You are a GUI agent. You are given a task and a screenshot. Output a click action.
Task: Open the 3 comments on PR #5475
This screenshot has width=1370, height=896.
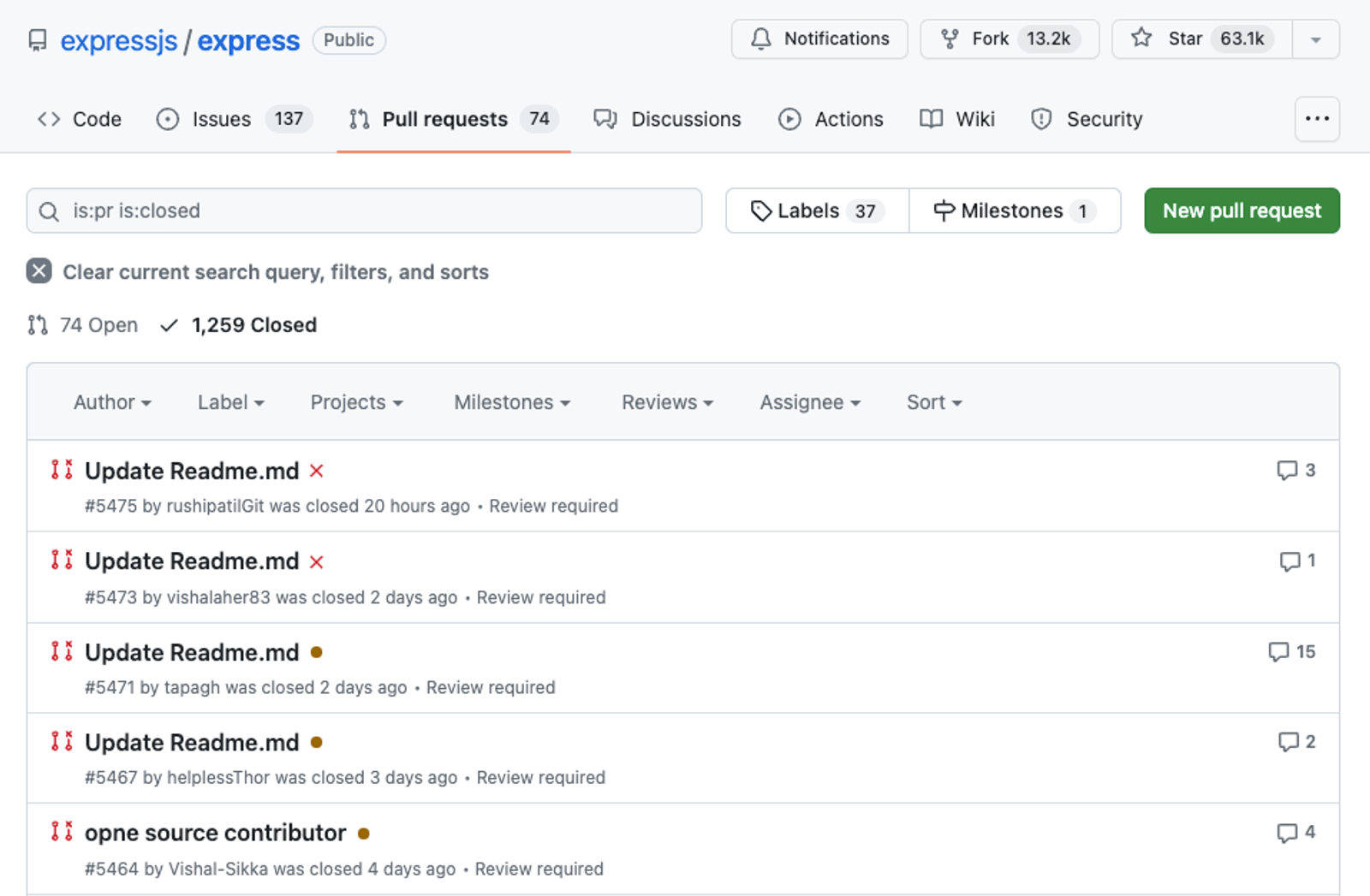pos(1296,470)
